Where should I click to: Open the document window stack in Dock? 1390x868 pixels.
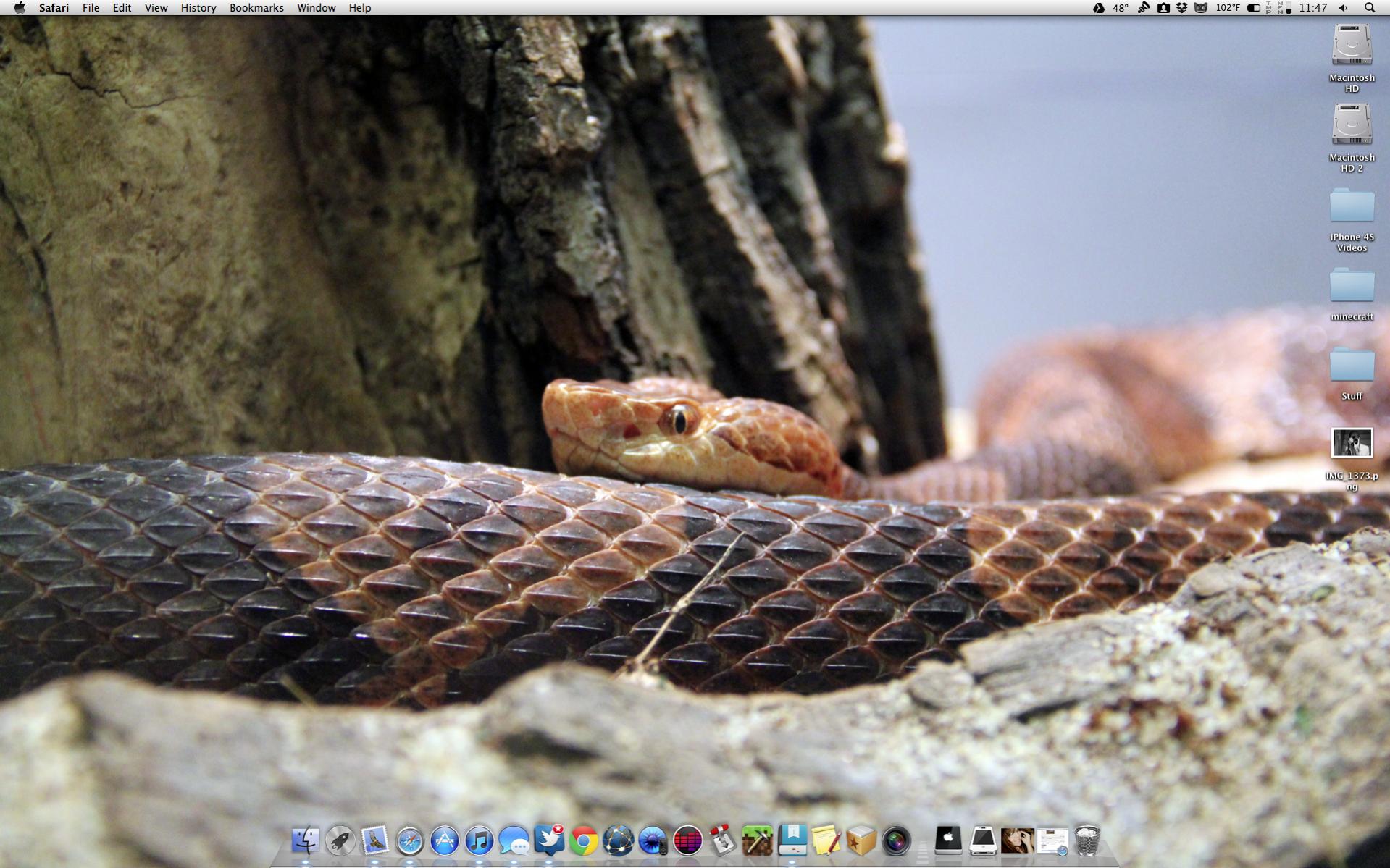(x=1052, y=841)
